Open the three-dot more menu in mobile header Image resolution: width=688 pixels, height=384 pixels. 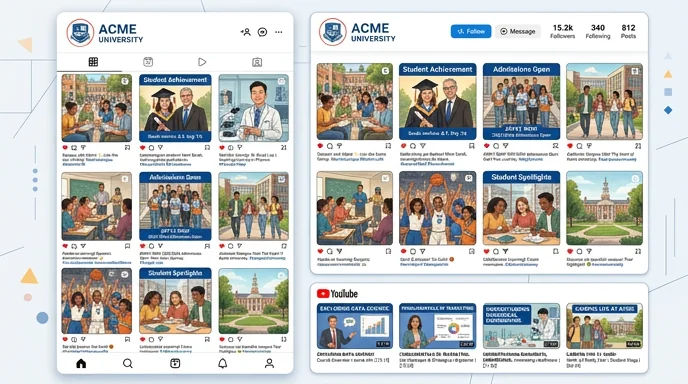pos(279,32)
